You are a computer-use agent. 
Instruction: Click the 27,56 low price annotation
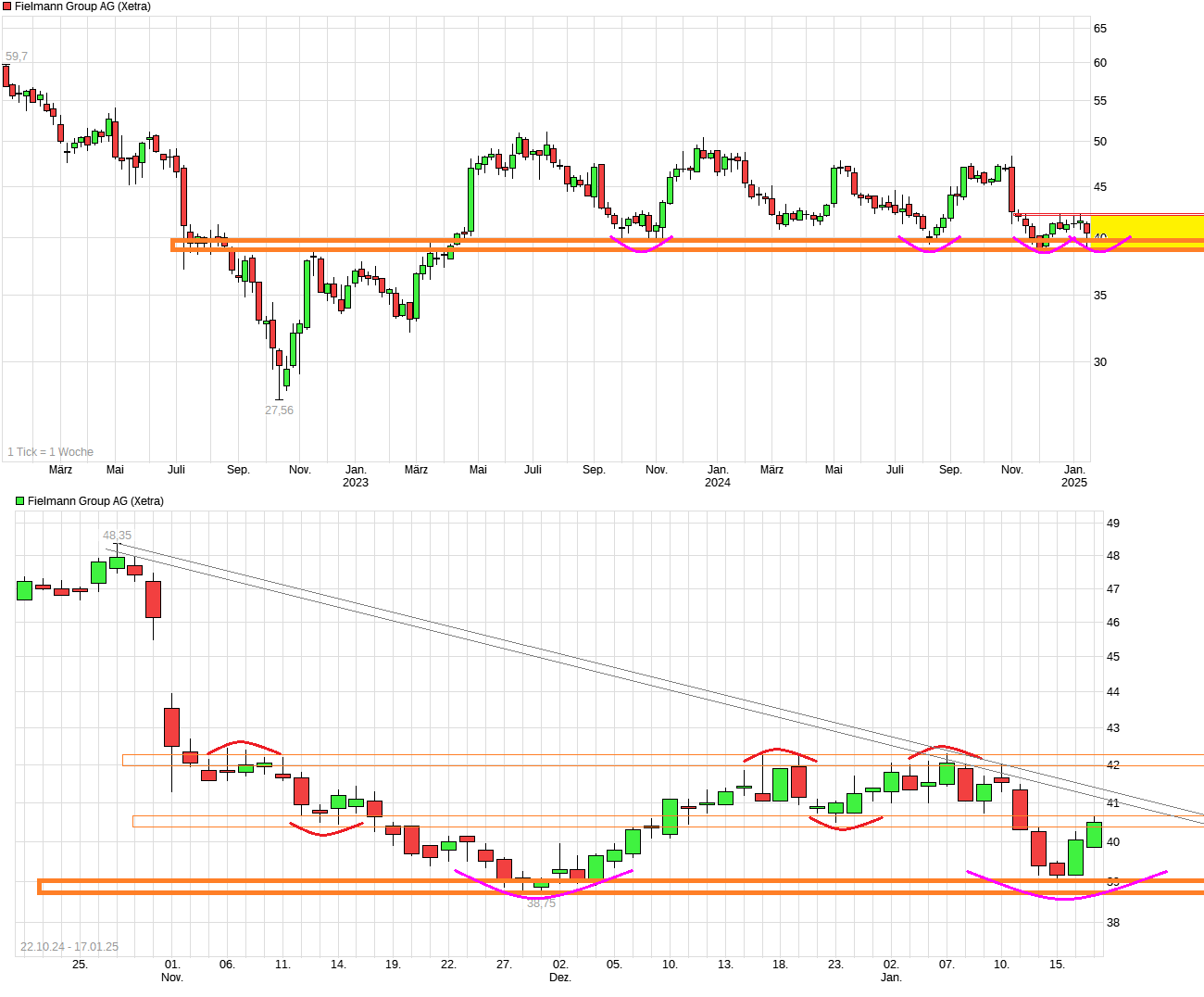(278, 409)
